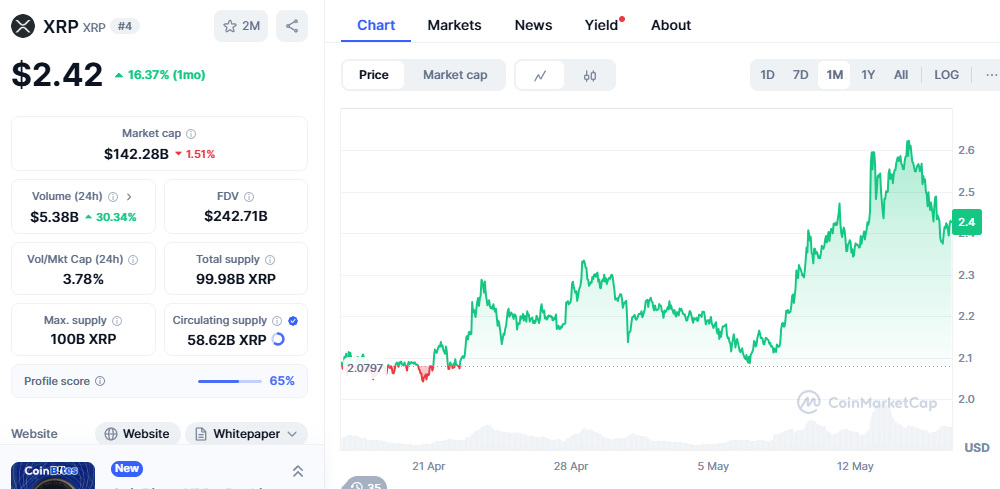The height and width of the screenshot is (489, 1000).
Task: Show Market cap info tooltip icon
Action: click(x=191, y=134)
